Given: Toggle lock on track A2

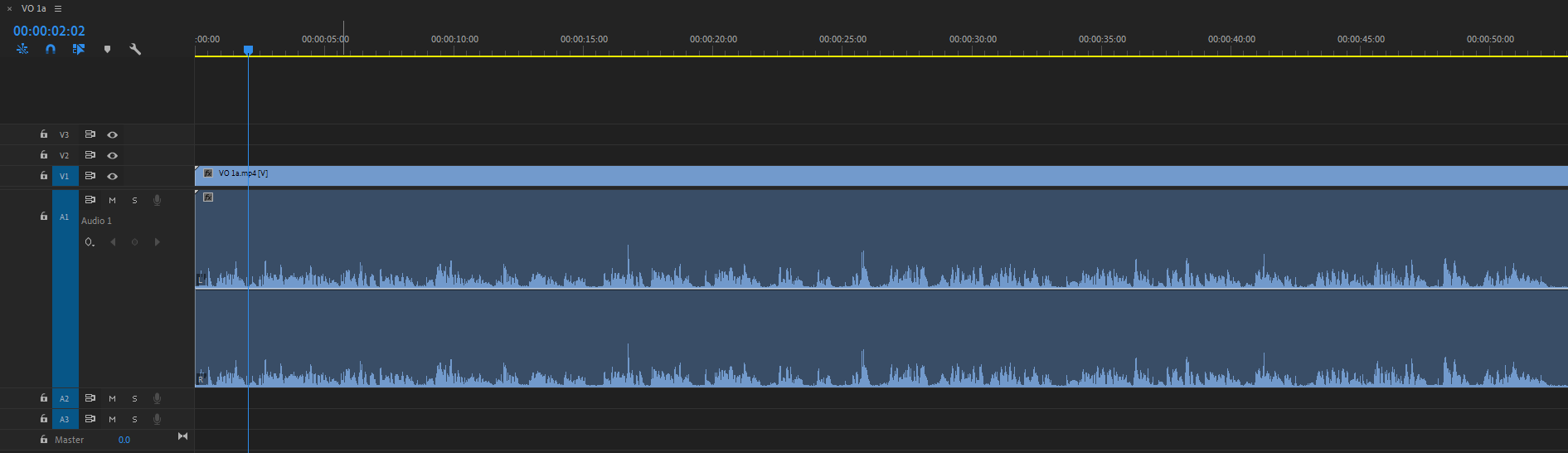Looking at the screenshot, I should point(44,398).
